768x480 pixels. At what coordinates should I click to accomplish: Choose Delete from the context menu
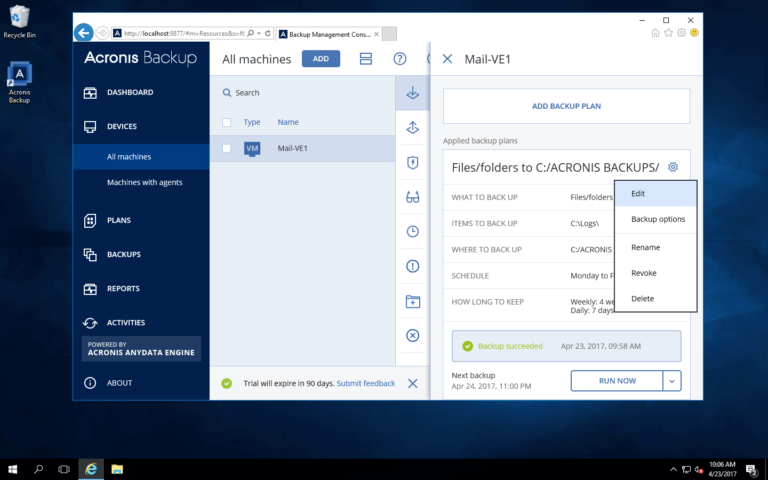click(656, 298)
